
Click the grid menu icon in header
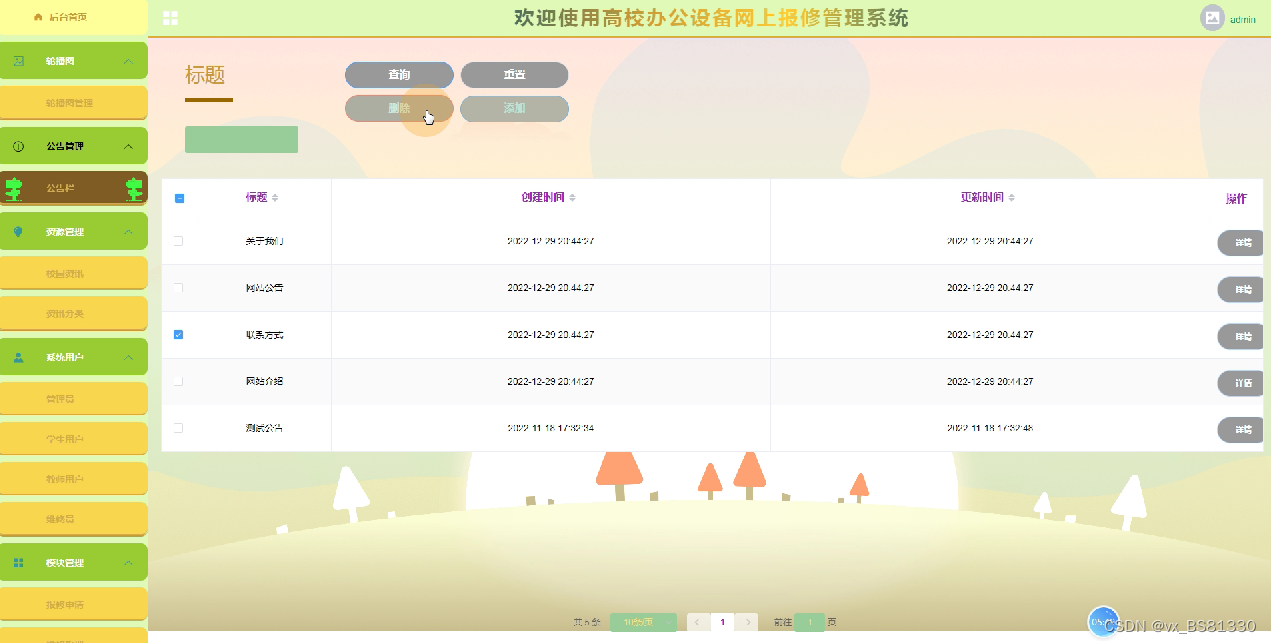(x=170, y=18)
